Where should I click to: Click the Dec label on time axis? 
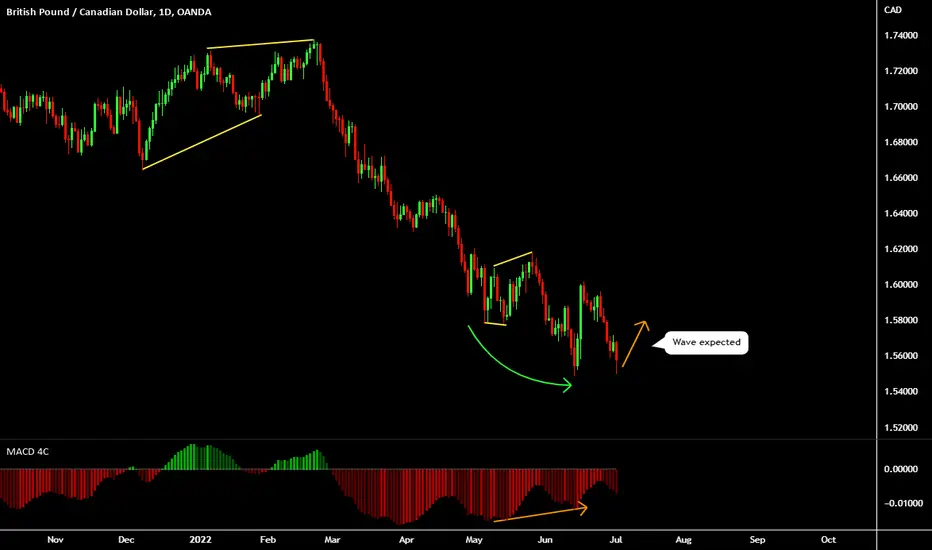pyautogui.click(x=126, y=540)
